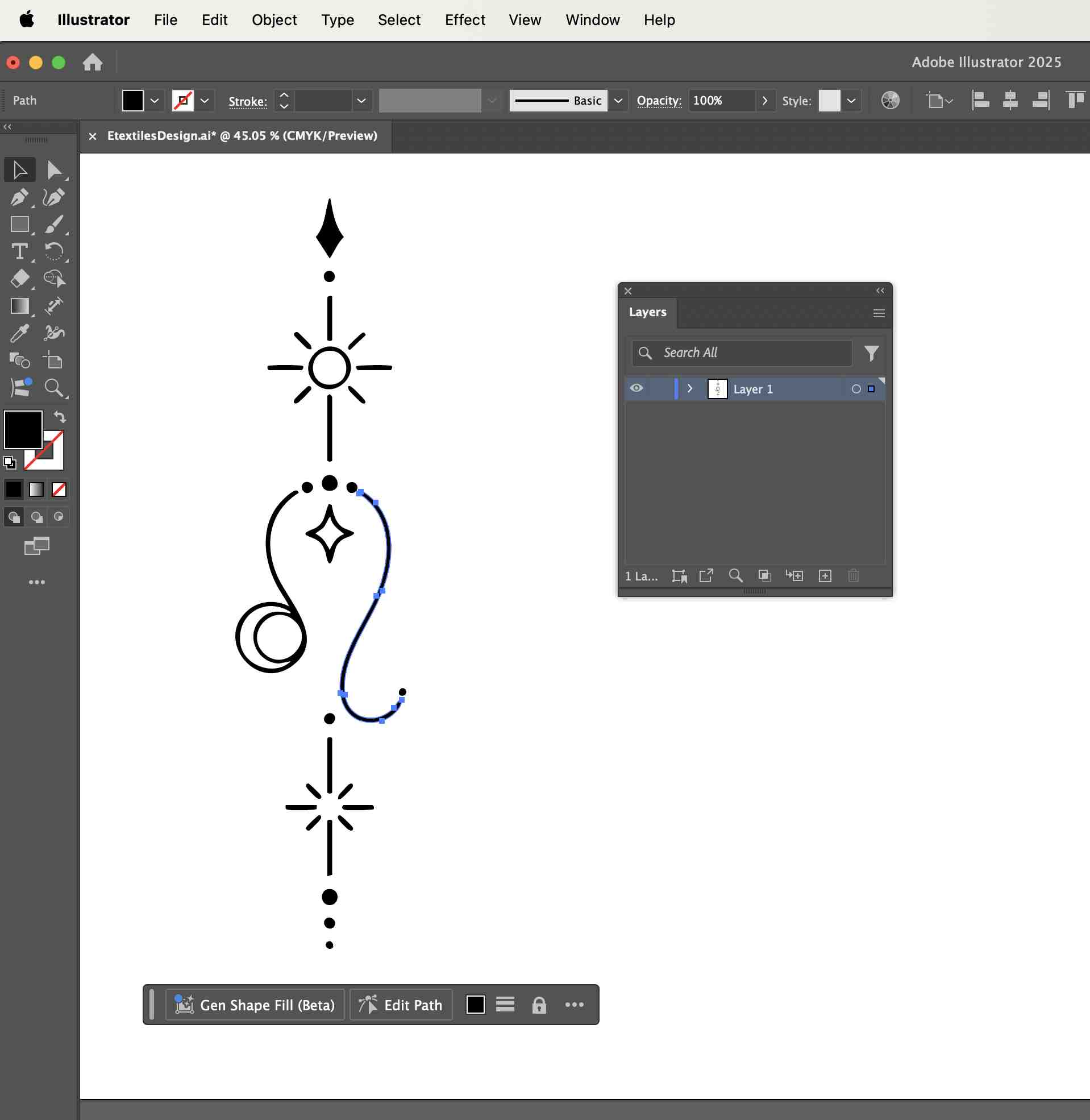Click the Home icon
Viewport: 1090px width, 1120px height.
92,62
